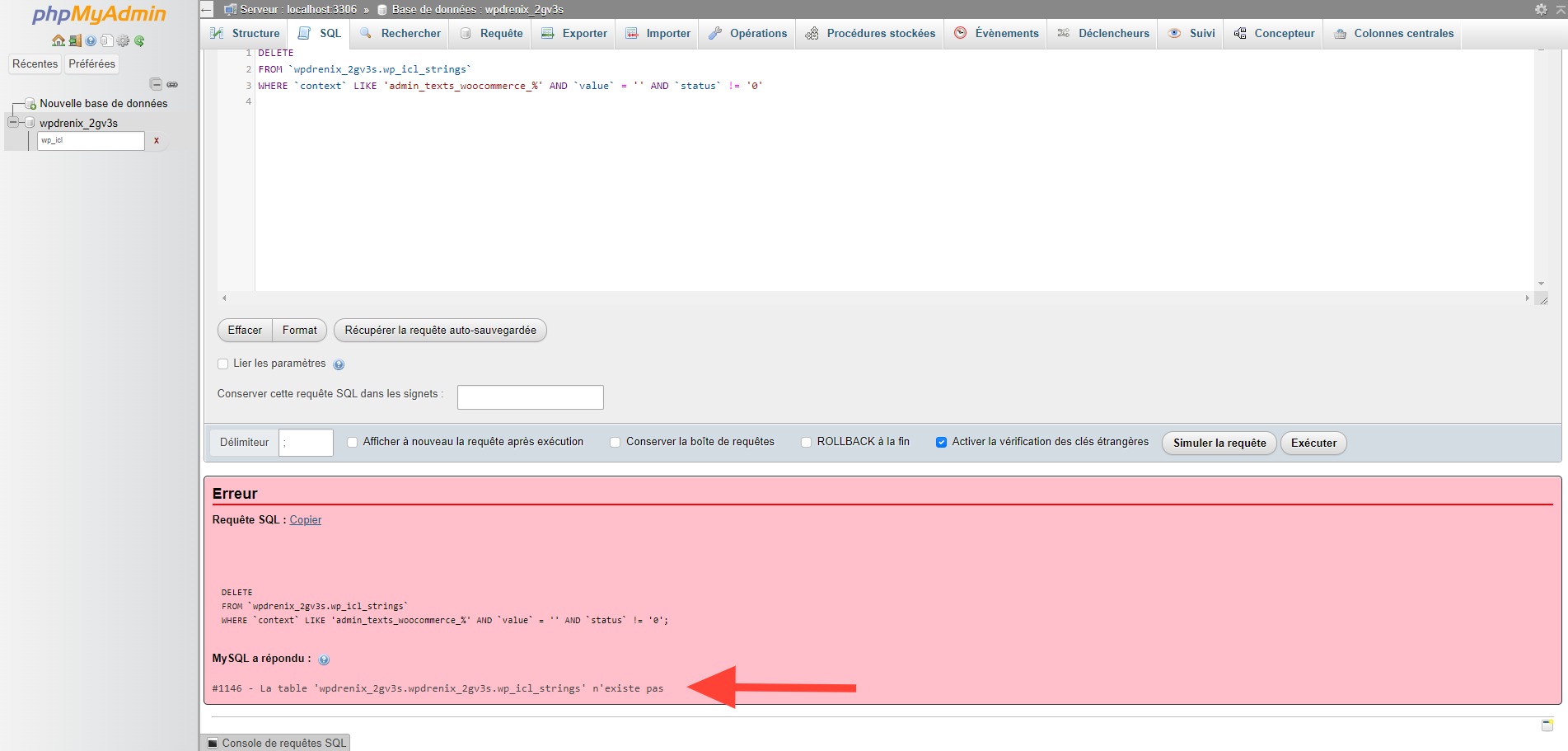This screenshot has width=1568, height=751.
Task: Collapse the left navigation panel arrow
Action: (x=207, y=10)
